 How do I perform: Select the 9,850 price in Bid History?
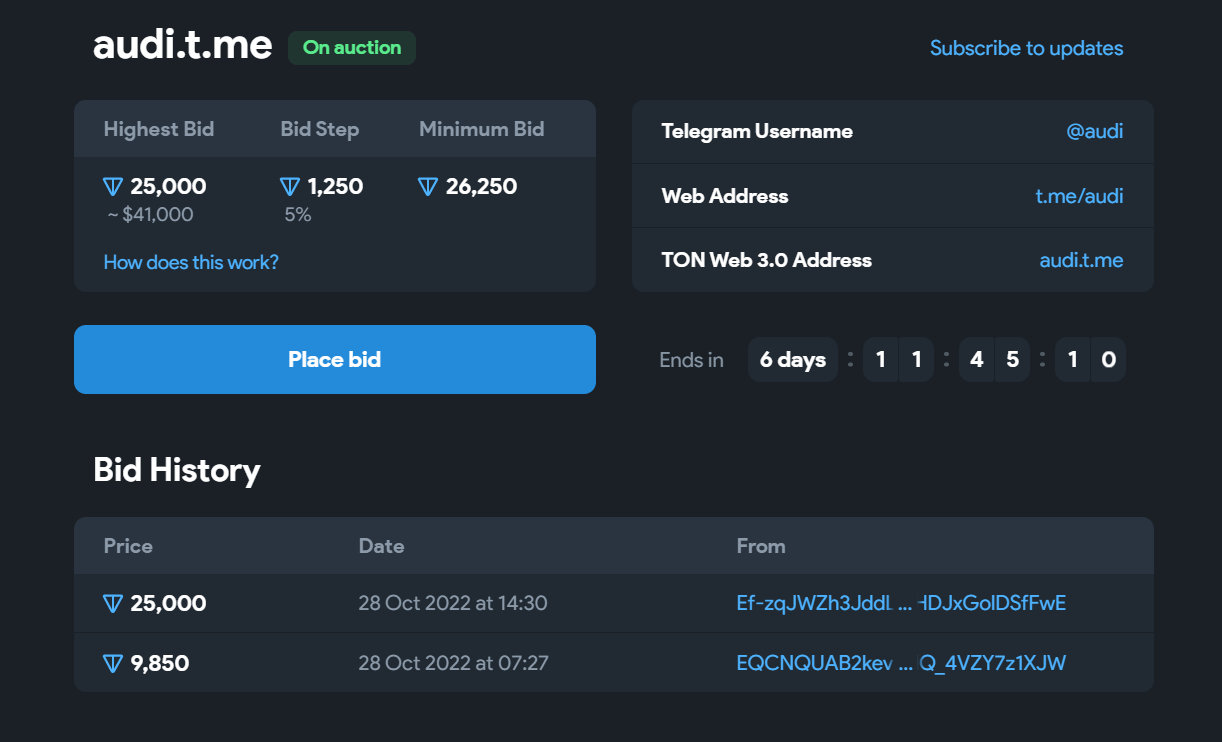[x=160, y=663]
